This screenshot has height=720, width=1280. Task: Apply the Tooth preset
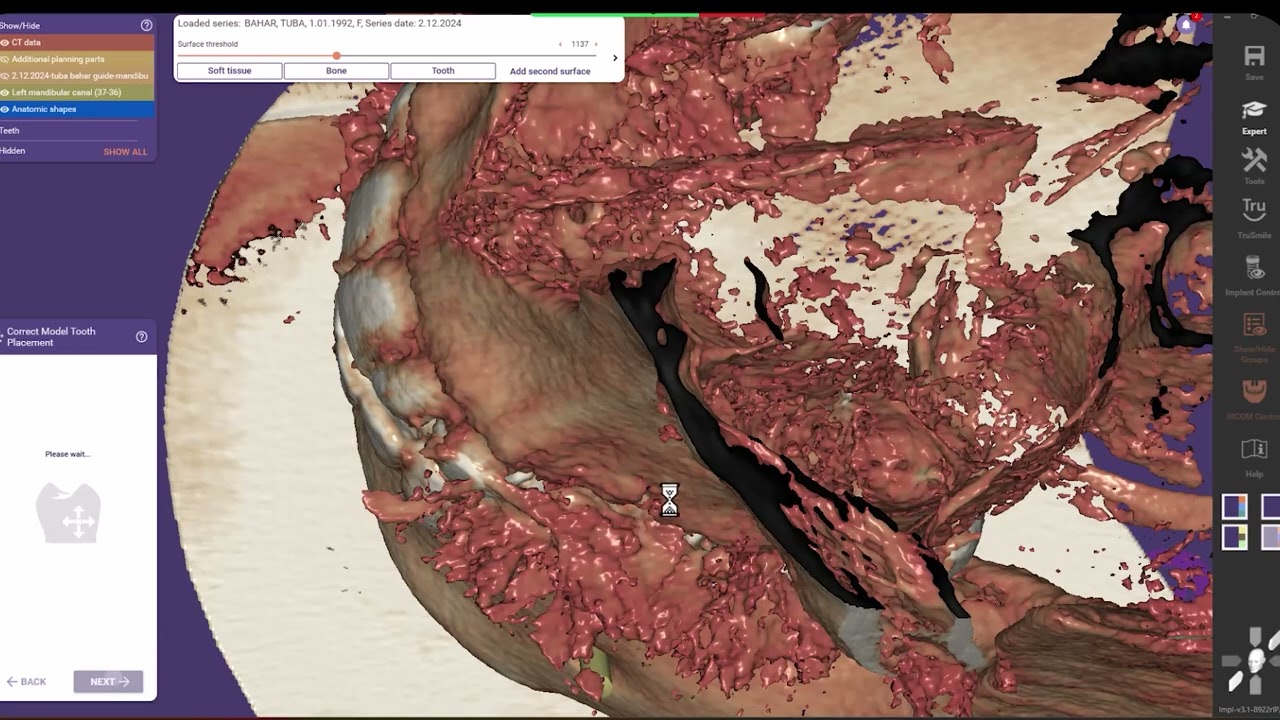pos(443,71)
